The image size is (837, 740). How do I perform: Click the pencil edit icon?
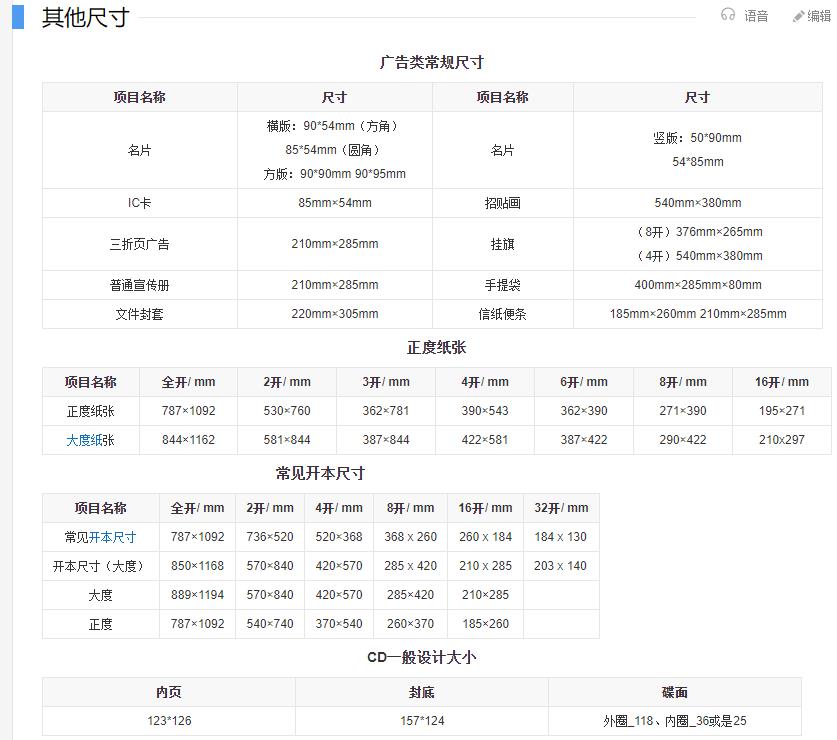tap(799, 17)
